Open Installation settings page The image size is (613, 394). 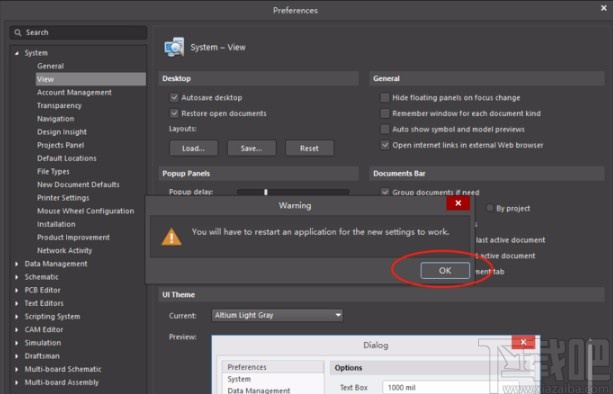point(56,224)
